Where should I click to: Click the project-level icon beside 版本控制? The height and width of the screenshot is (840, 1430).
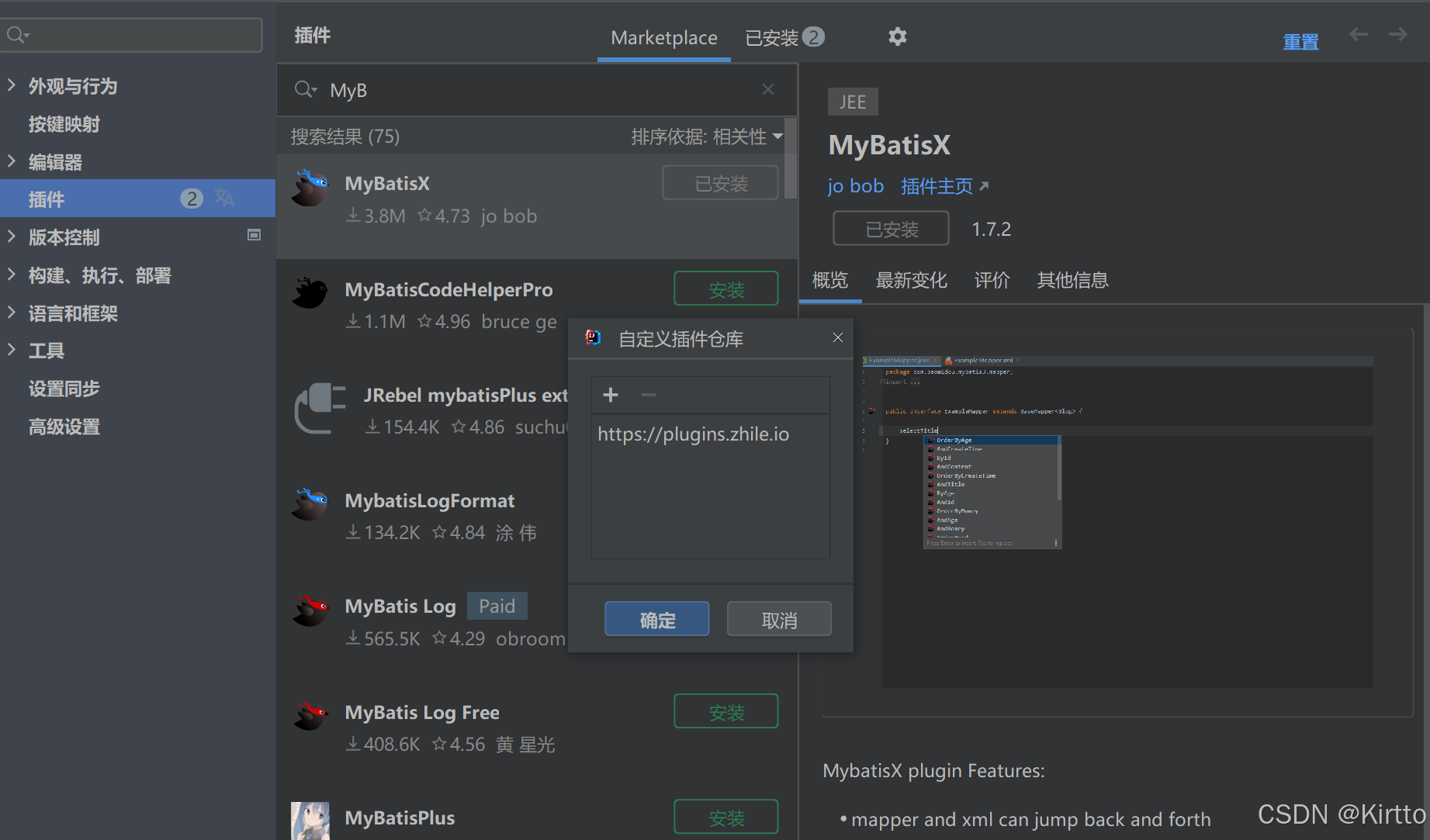point(254,235)
